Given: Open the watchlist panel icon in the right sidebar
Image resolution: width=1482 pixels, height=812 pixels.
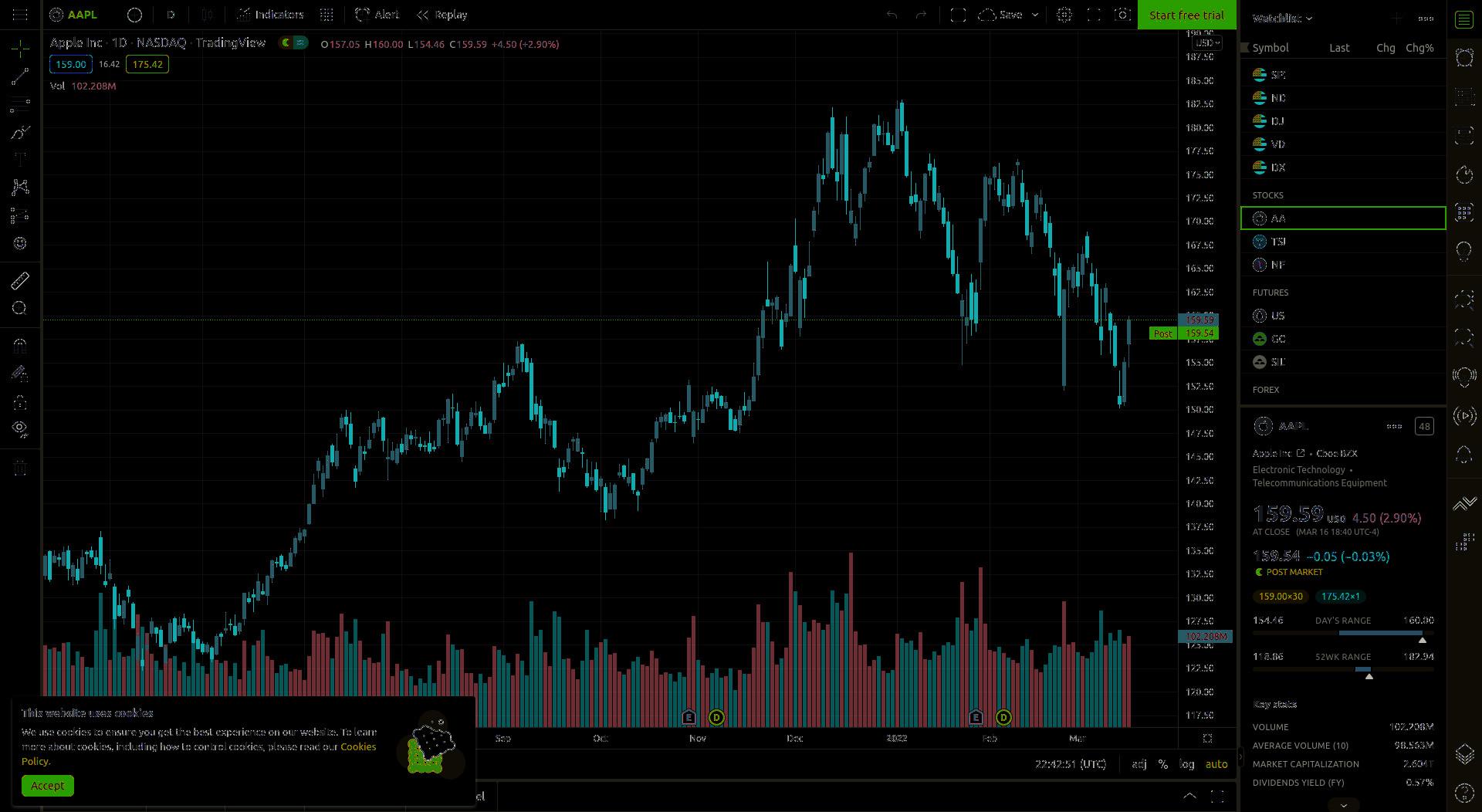Looking at the screenshot, I should (1464, 19).
